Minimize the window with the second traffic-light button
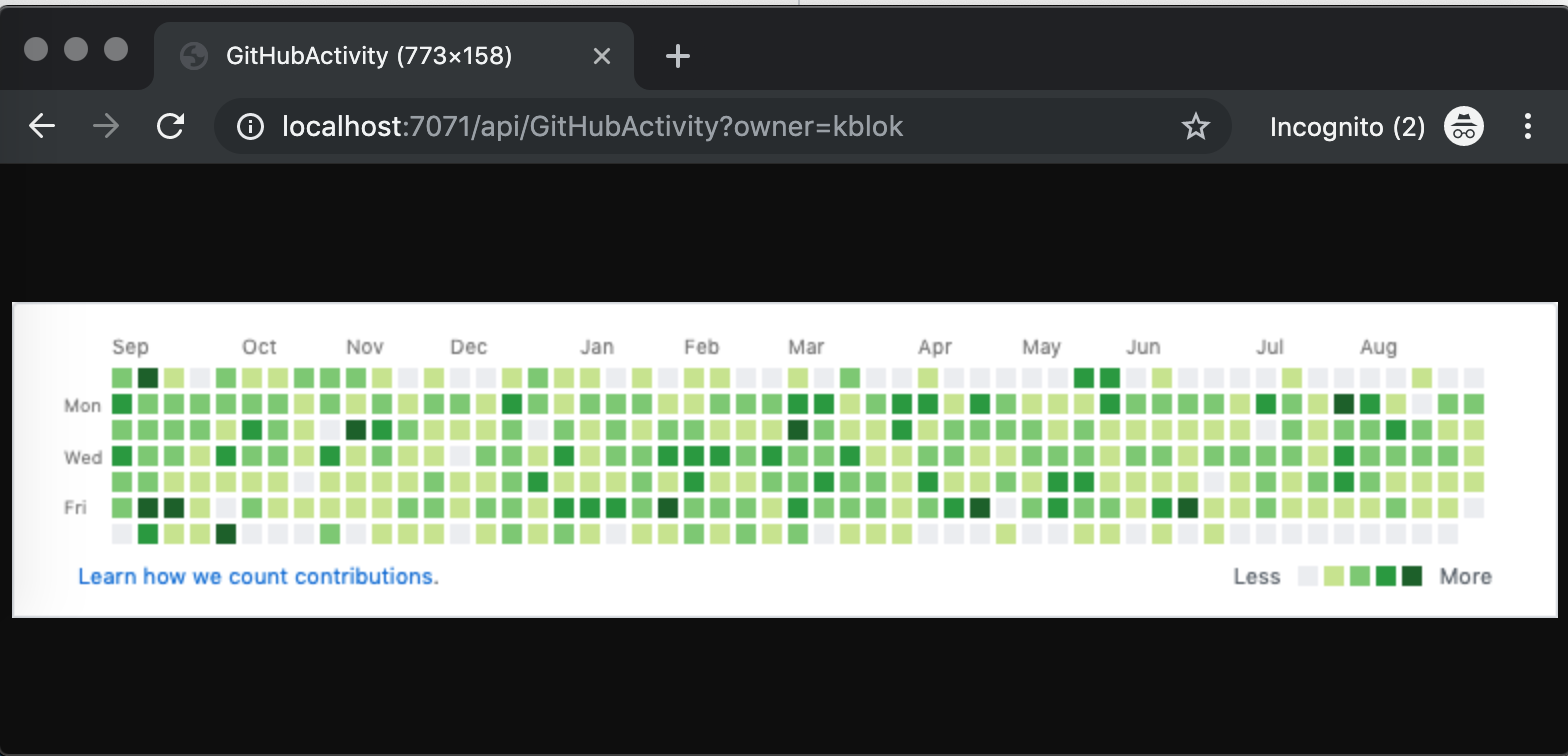The image size is (1568, 756). (76, 48)
